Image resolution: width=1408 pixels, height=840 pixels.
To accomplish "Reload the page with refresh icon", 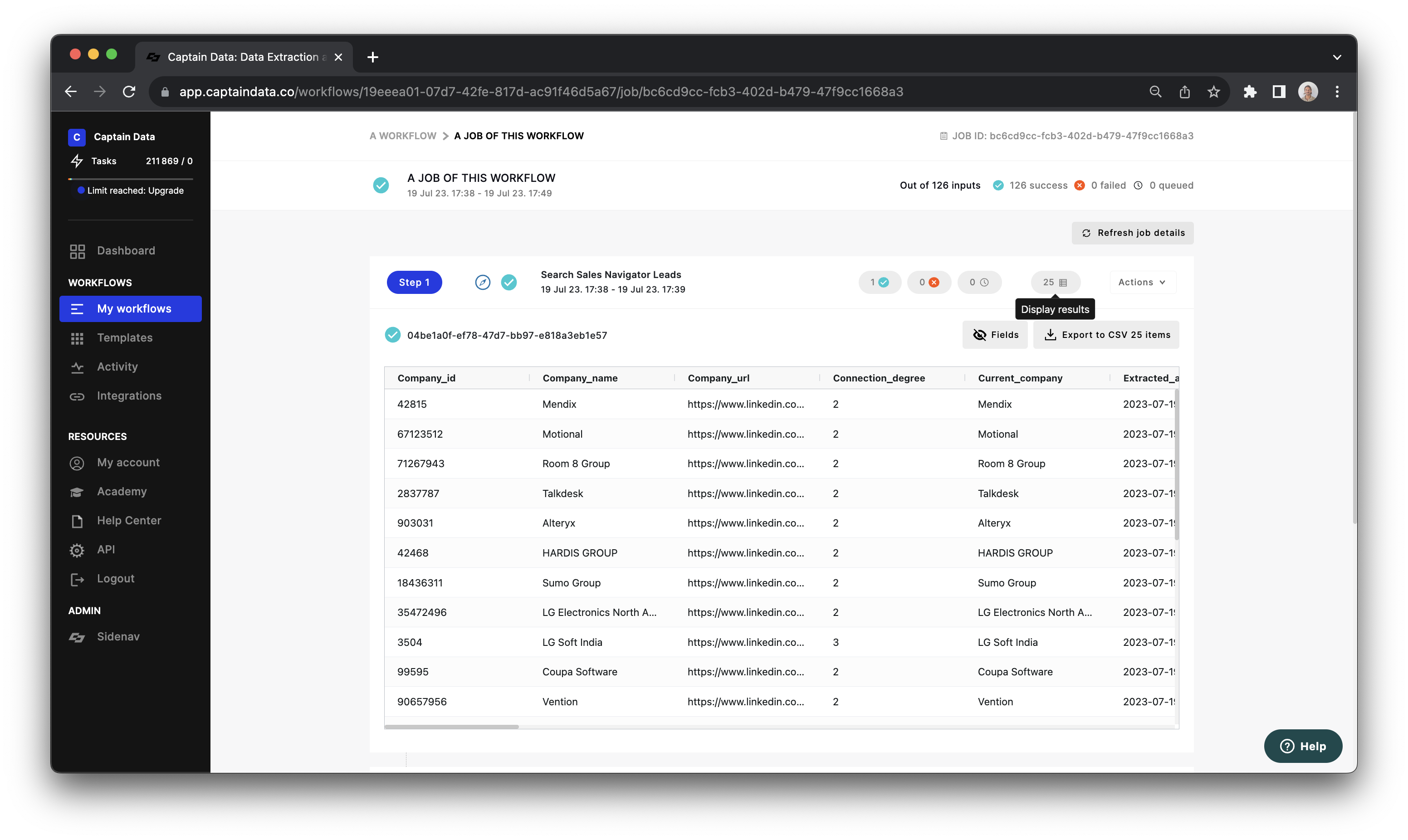I will click(x=129, y=92).
